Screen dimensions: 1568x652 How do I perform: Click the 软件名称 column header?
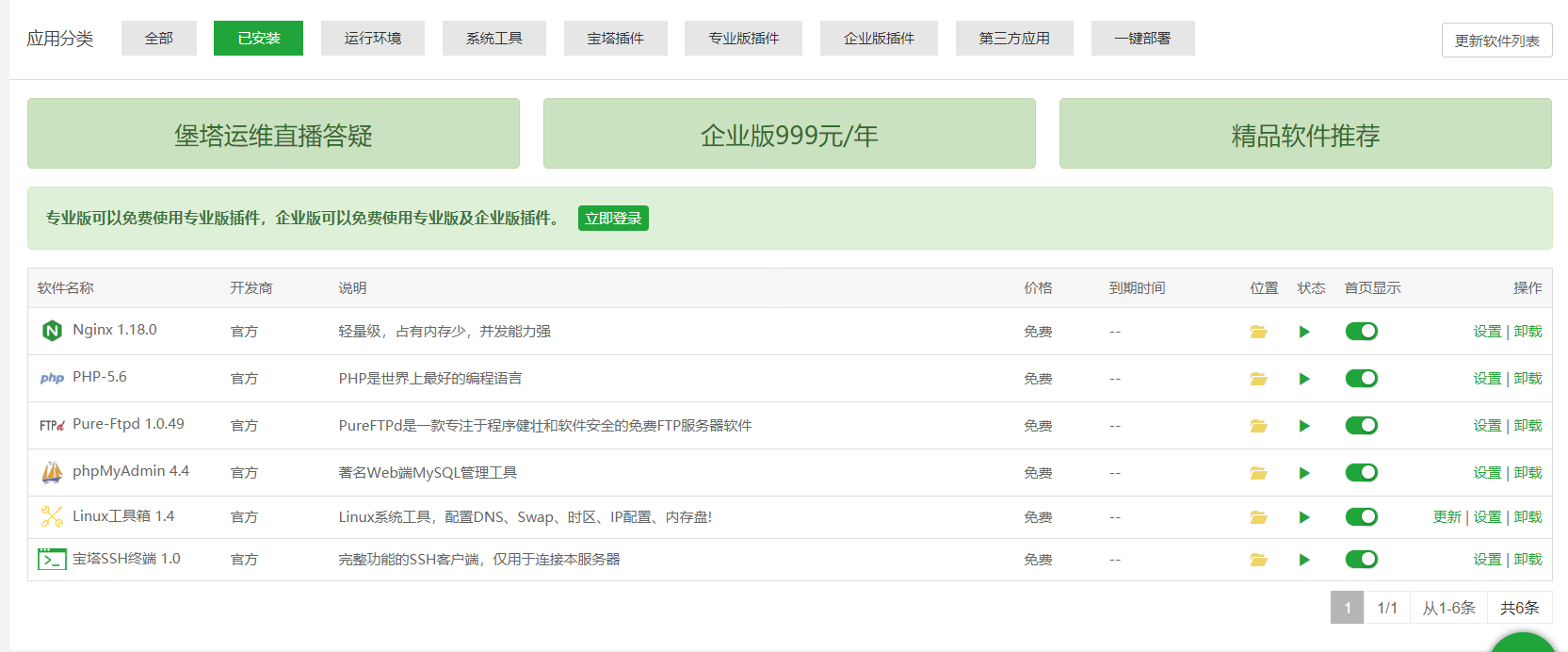pyautogui.click(x=66, y=288)
